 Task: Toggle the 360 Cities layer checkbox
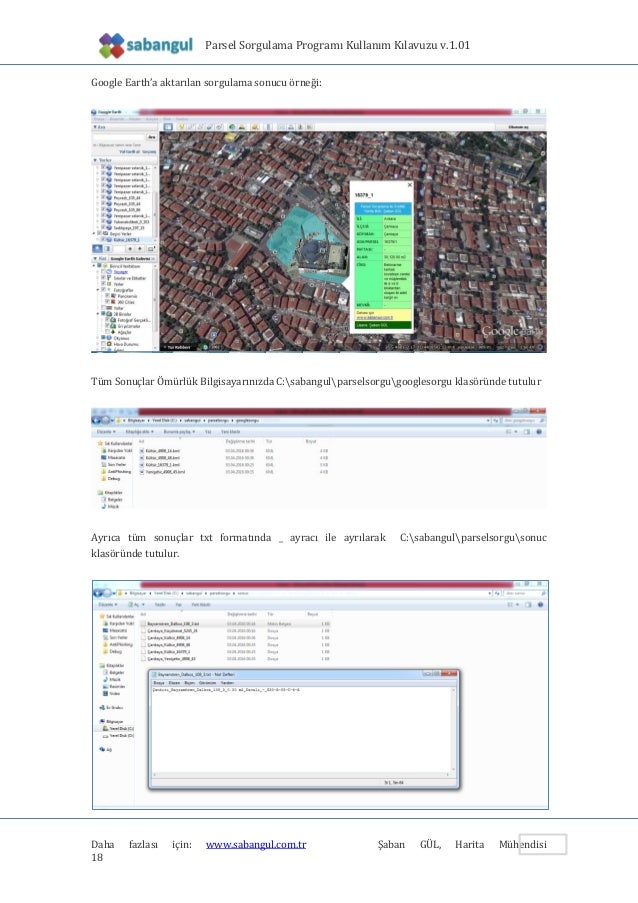[107, 302]
